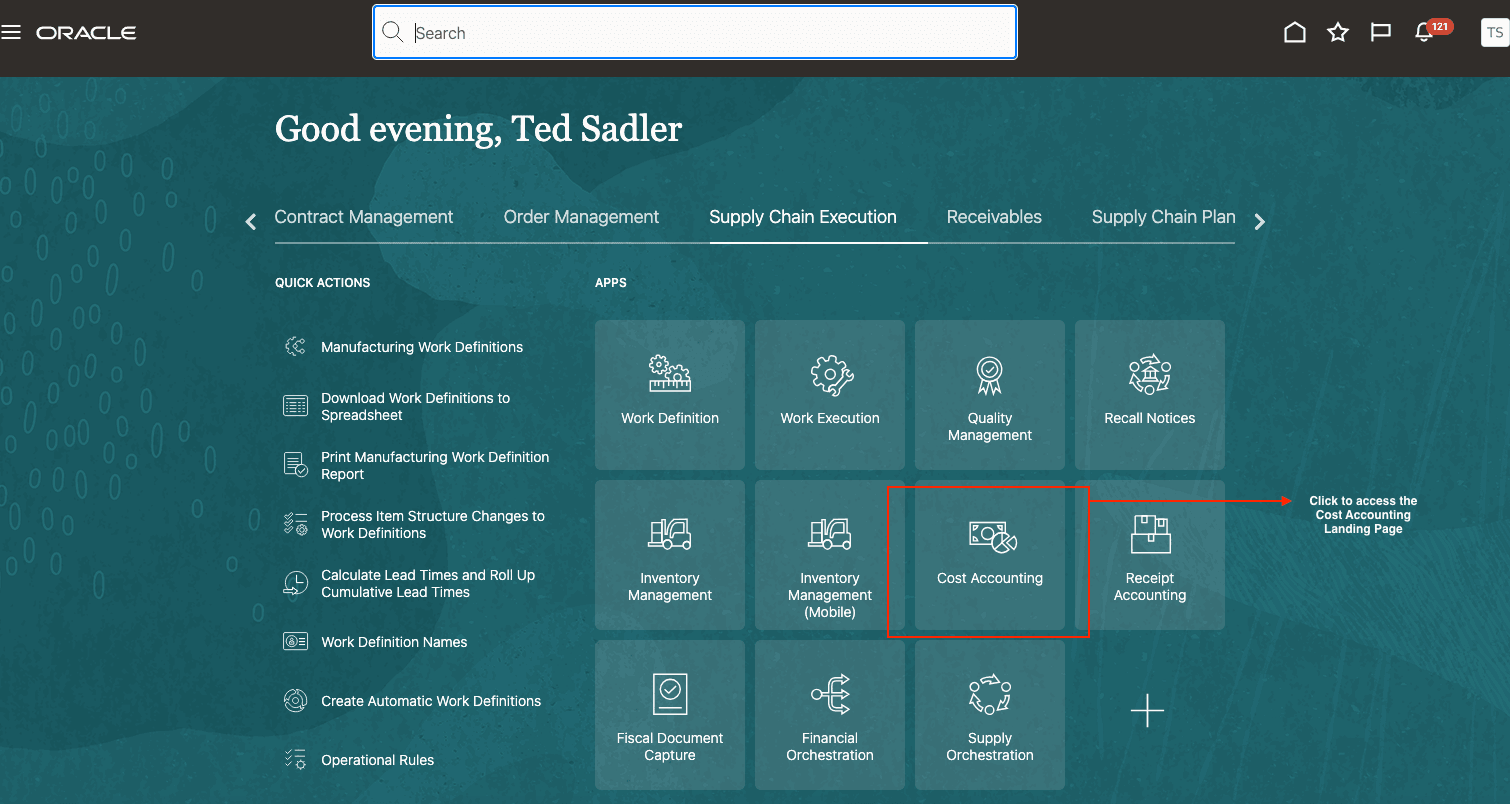
Task: Open the hamburger navigator menu
Action: point(11,33)
